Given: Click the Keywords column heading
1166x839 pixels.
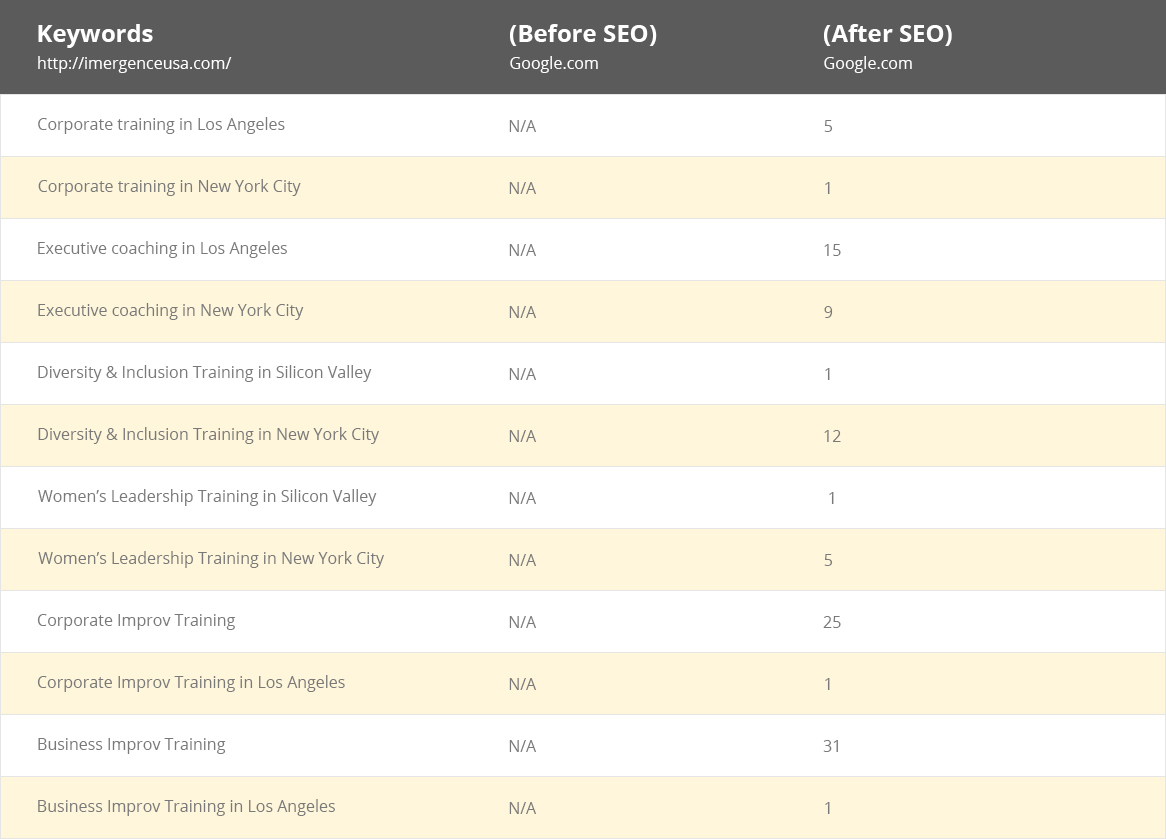Looking at the screenshot, I should pyautogui.click(x=95, y=33).
